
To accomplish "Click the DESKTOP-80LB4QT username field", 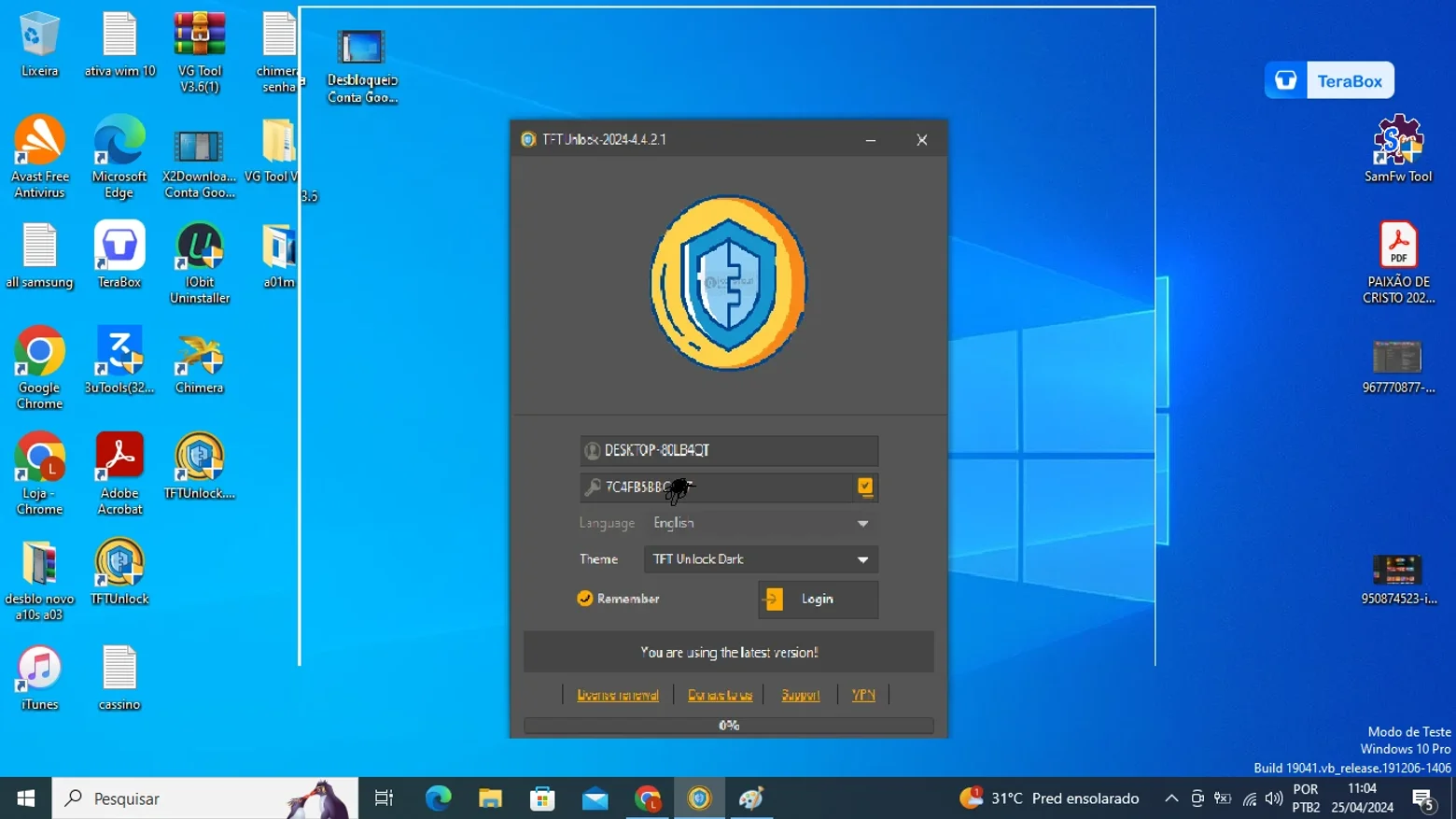I will tap(729, 450).
